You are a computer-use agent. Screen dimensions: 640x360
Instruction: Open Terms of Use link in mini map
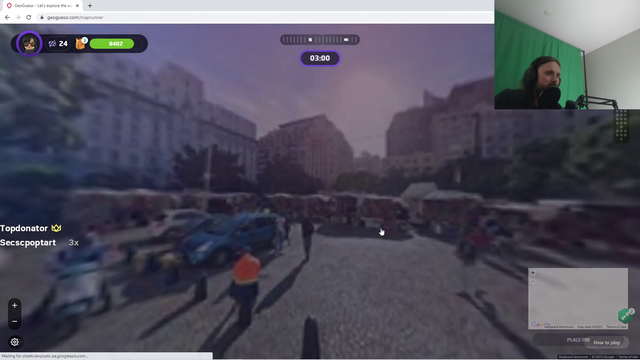[616, 327]
